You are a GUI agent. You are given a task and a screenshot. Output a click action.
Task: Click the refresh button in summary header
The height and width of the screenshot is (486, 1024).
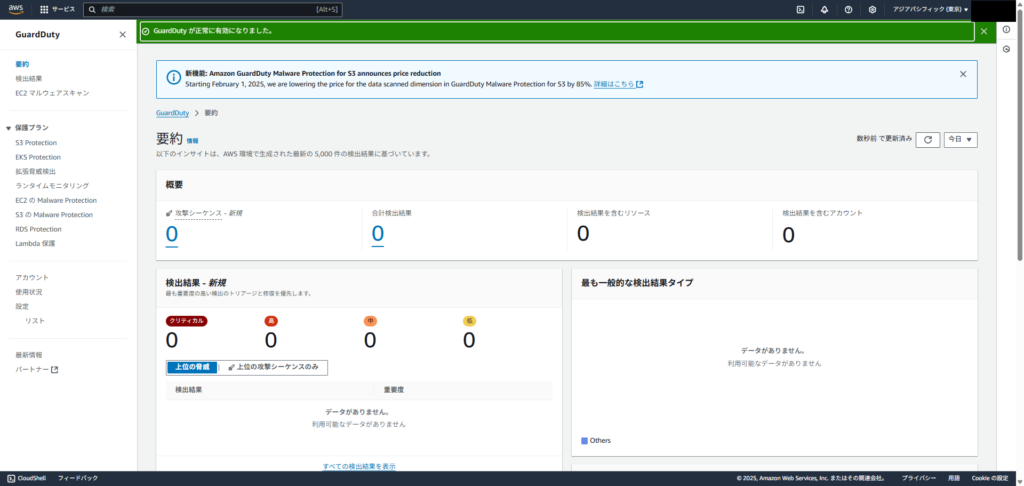[x=927, y=140]
